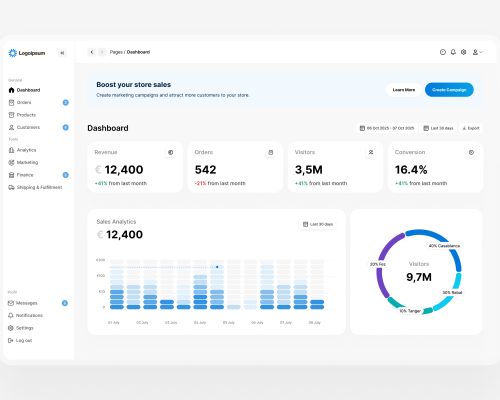Click the Products sidebar icon
Viewport: 500px width, 400px height.
11,115
